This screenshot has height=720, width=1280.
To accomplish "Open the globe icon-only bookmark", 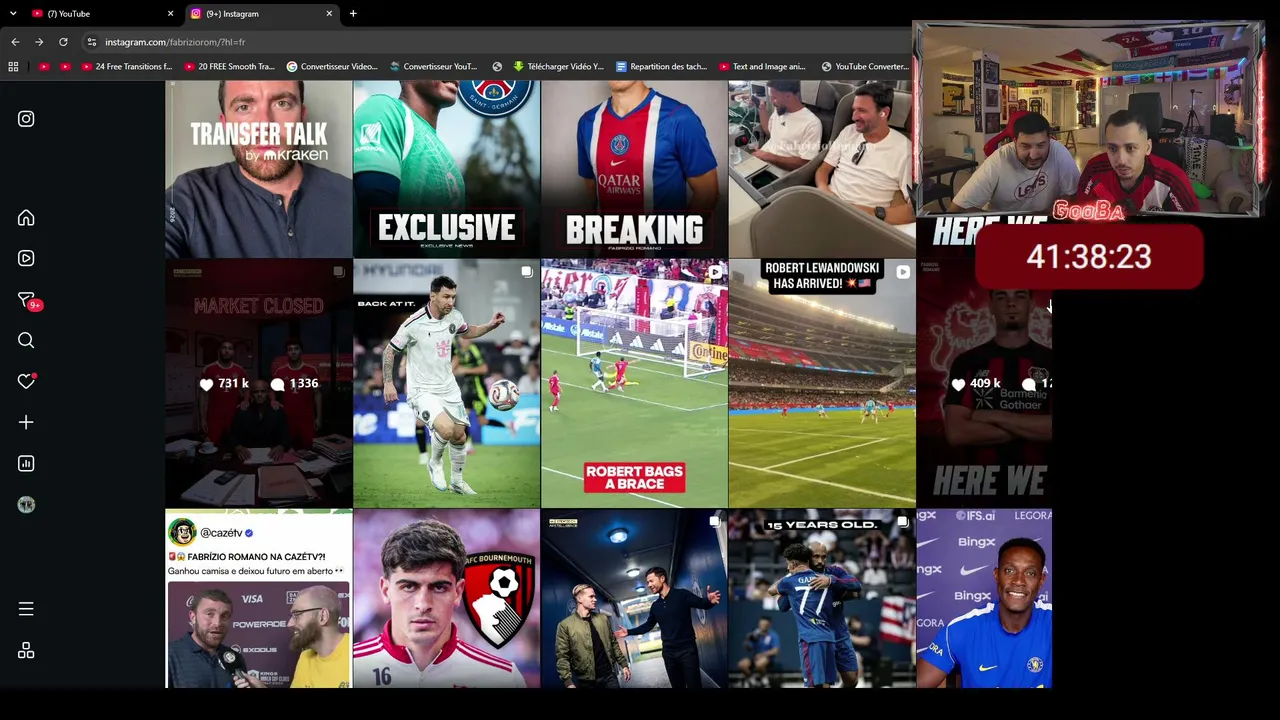I will pyautogui.click(x=497, y=67).
